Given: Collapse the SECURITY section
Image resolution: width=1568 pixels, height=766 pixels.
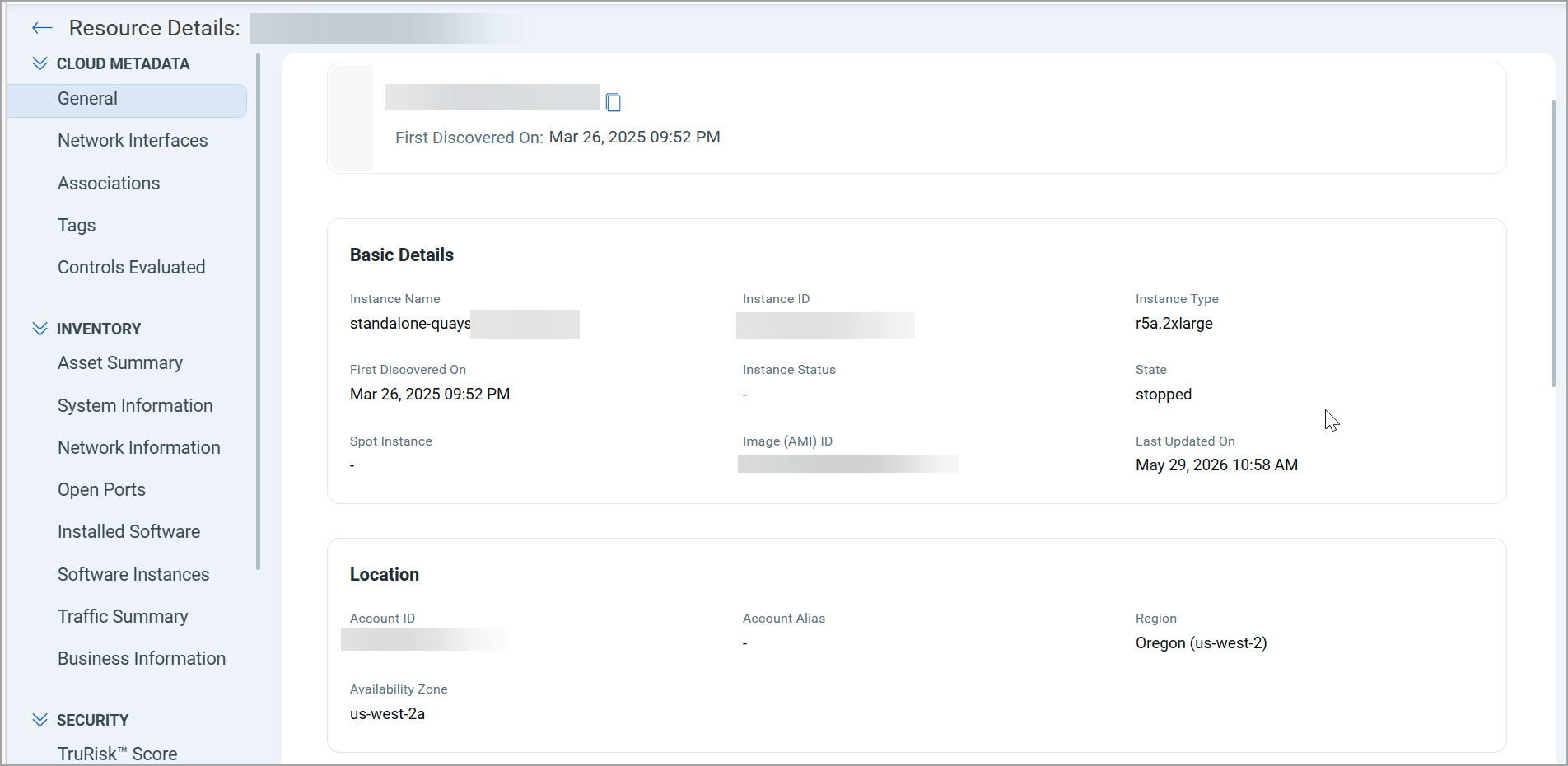Looking at the screenshot, I should (x=40, y=720).
